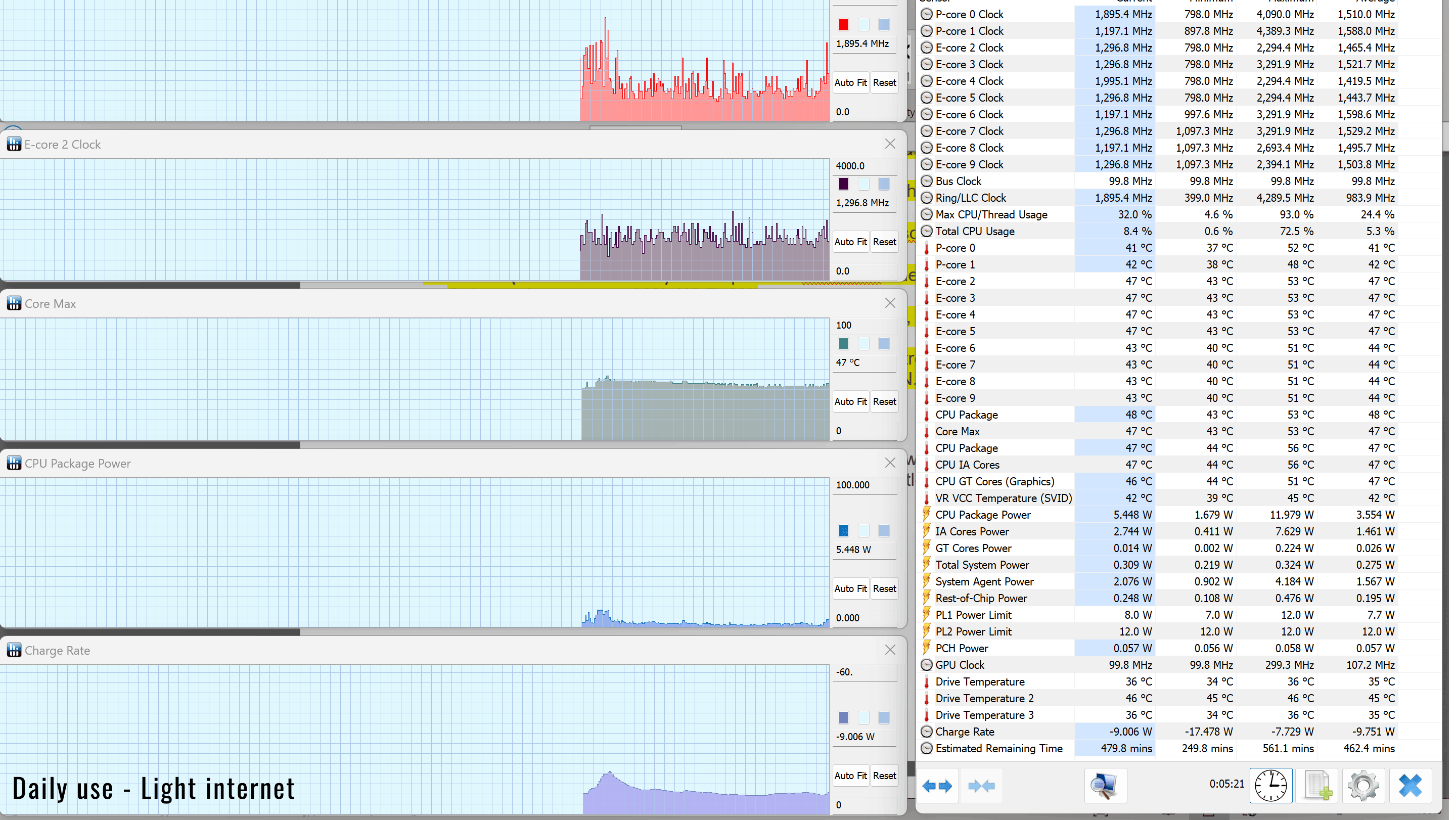Click the icon beside GPU Clock row
The height and width of the screenshot is (820, 1456).
pyautogui.click(x=926, y=665)
